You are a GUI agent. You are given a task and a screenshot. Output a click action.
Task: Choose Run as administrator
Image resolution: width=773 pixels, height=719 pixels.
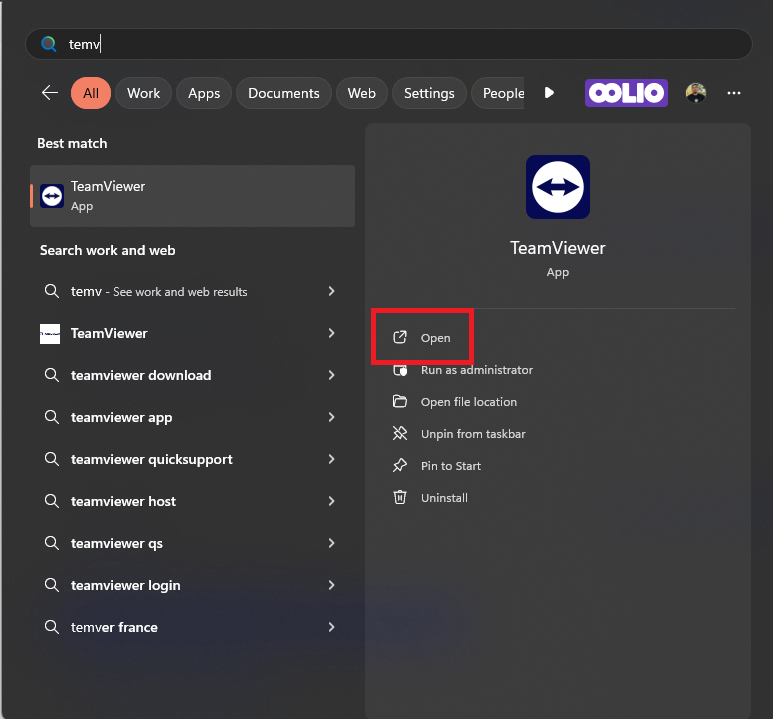(x=476, y=370)
